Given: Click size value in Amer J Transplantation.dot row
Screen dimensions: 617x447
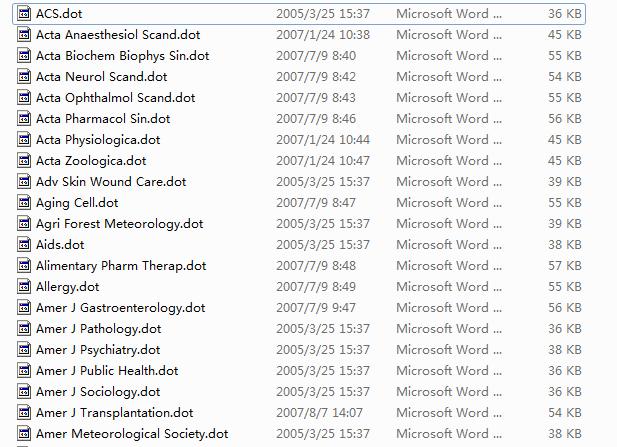Looking at the screenshot, I should tap(565, 413).
